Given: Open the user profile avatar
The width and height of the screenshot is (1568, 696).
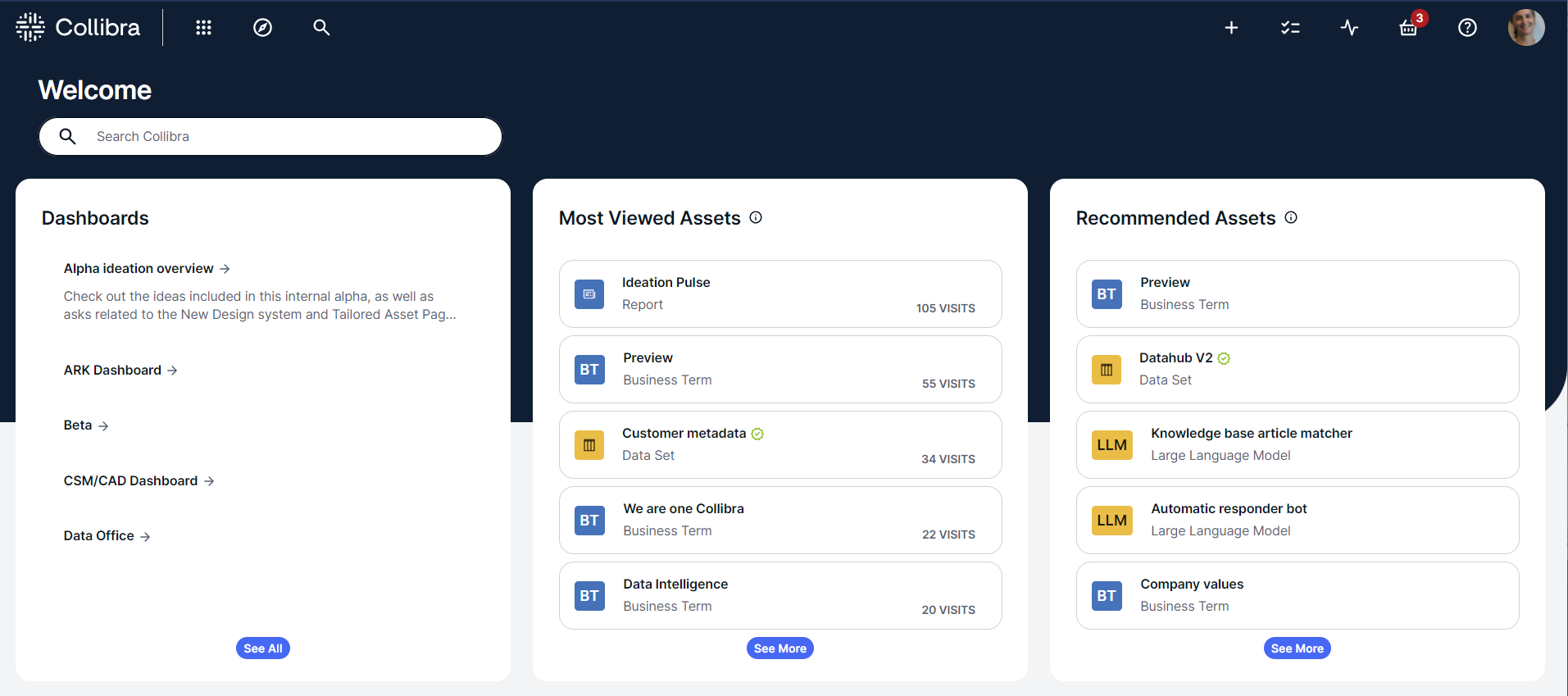Looking at the screenshot, I should pos(1525,28).
